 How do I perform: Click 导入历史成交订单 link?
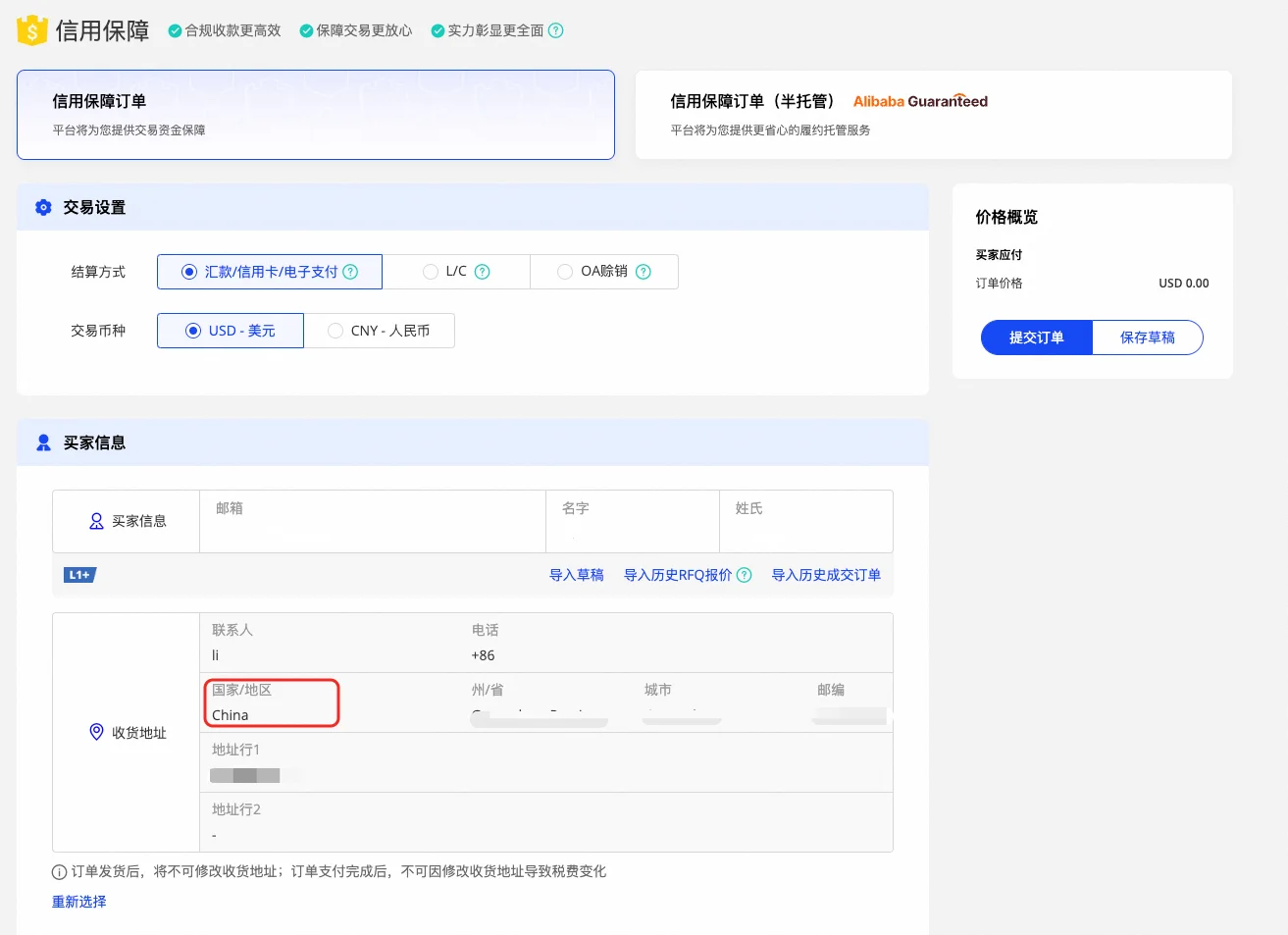coord(826,575)
